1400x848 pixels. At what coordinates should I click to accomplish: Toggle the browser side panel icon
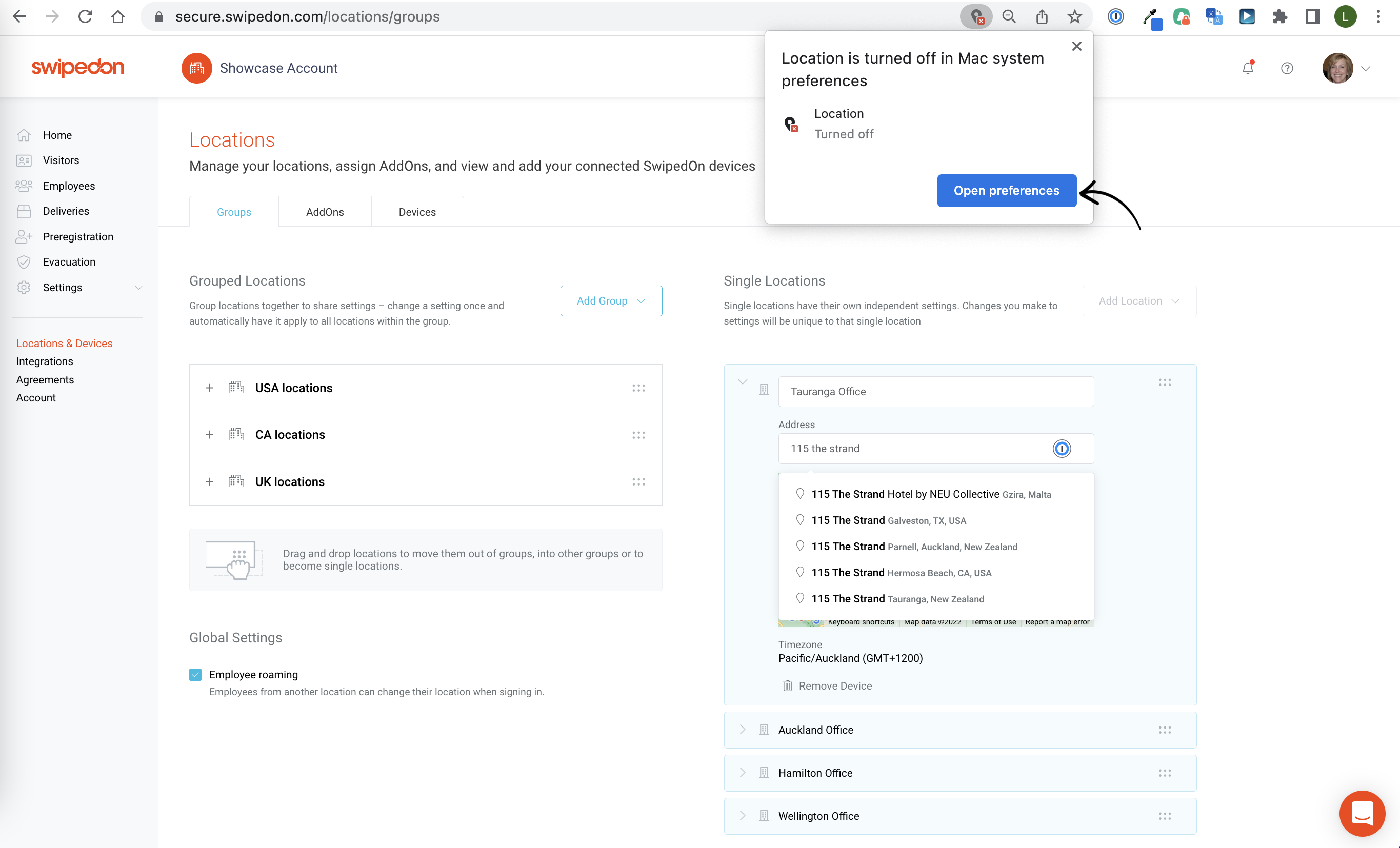1312,16
